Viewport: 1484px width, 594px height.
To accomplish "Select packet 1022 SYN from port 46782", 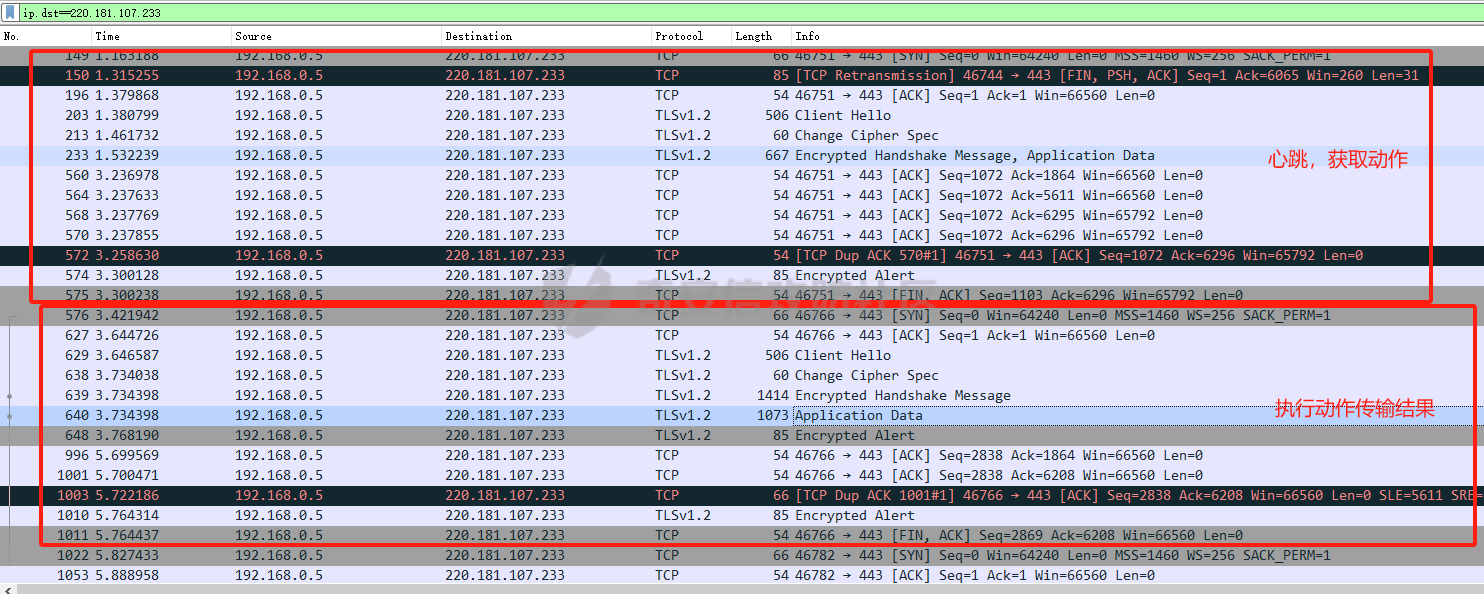I will 742,555.
